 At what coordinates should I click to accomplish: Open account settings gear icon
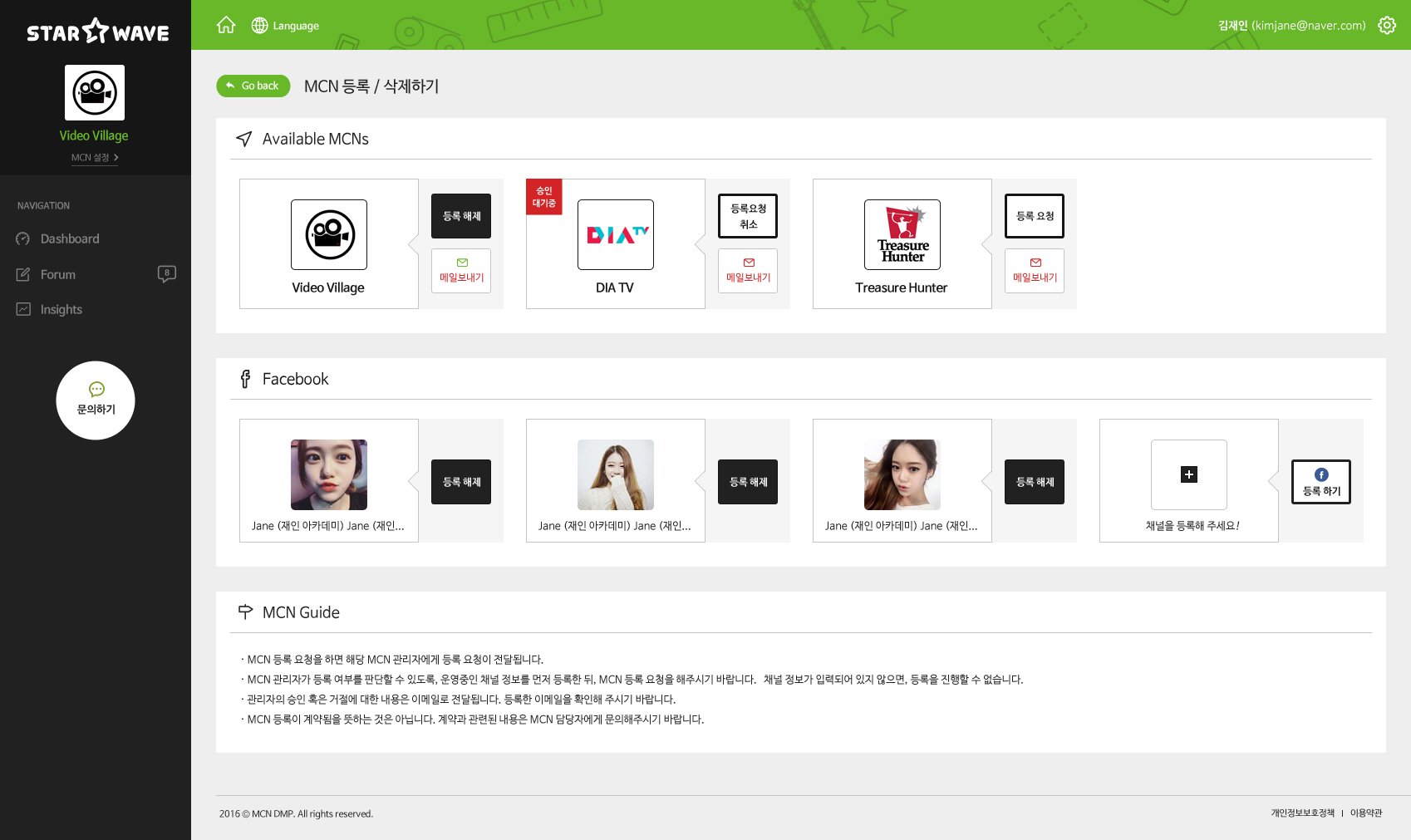1386,25
